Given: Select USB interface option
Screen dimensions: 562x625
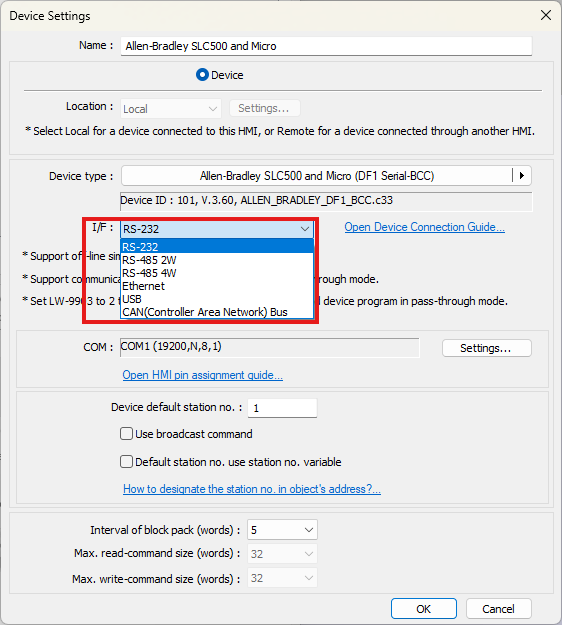Looking at the screenshot, I should pos(217,299).
